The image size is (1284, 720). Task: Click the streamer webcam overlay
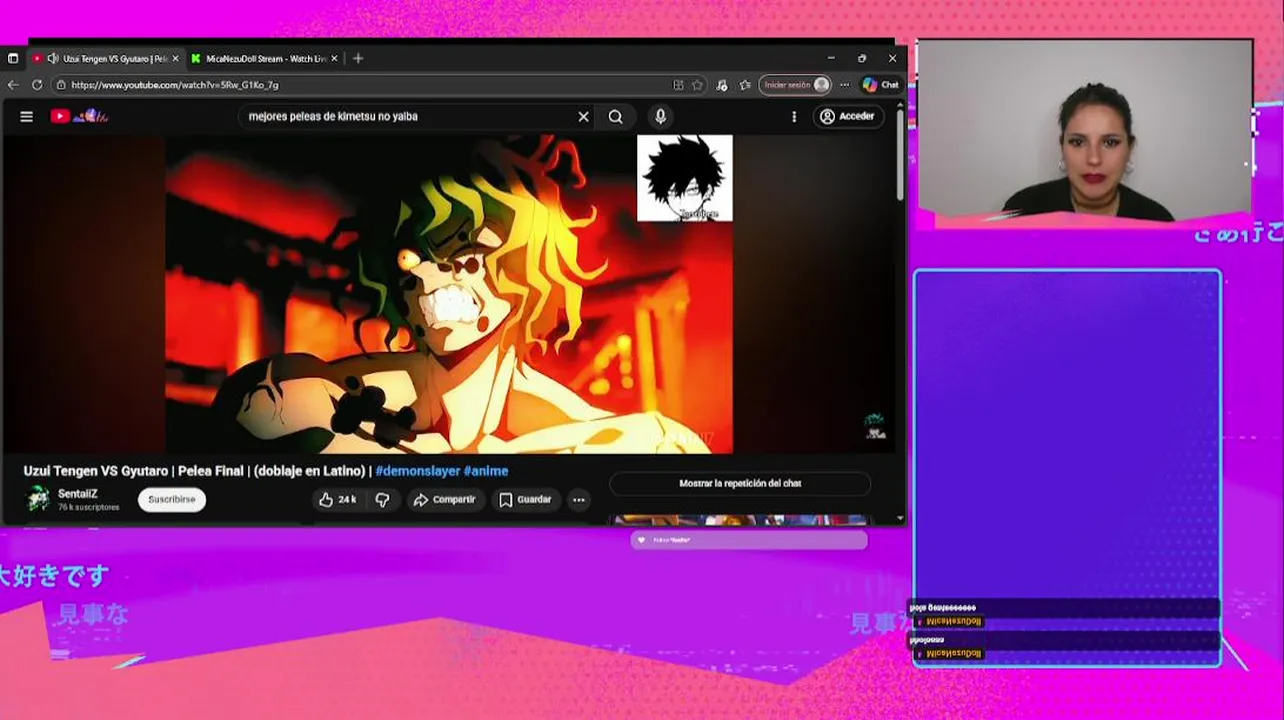(1085, 130)
